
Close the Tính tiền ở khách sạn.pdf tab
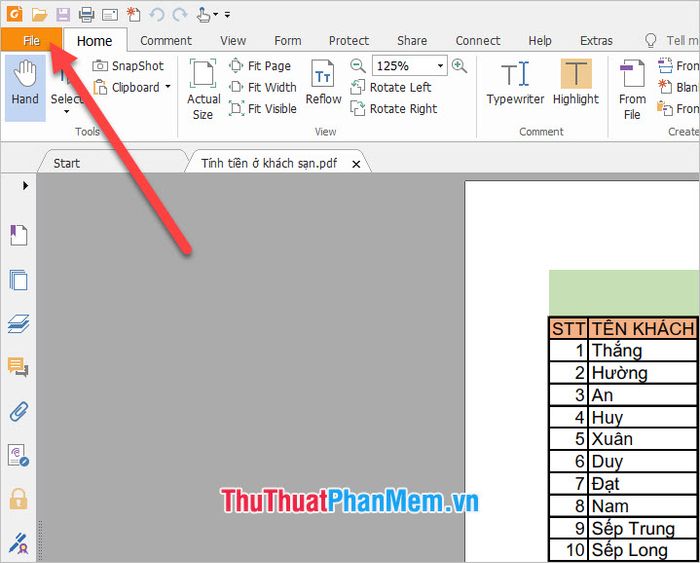(x=356, y=164)
